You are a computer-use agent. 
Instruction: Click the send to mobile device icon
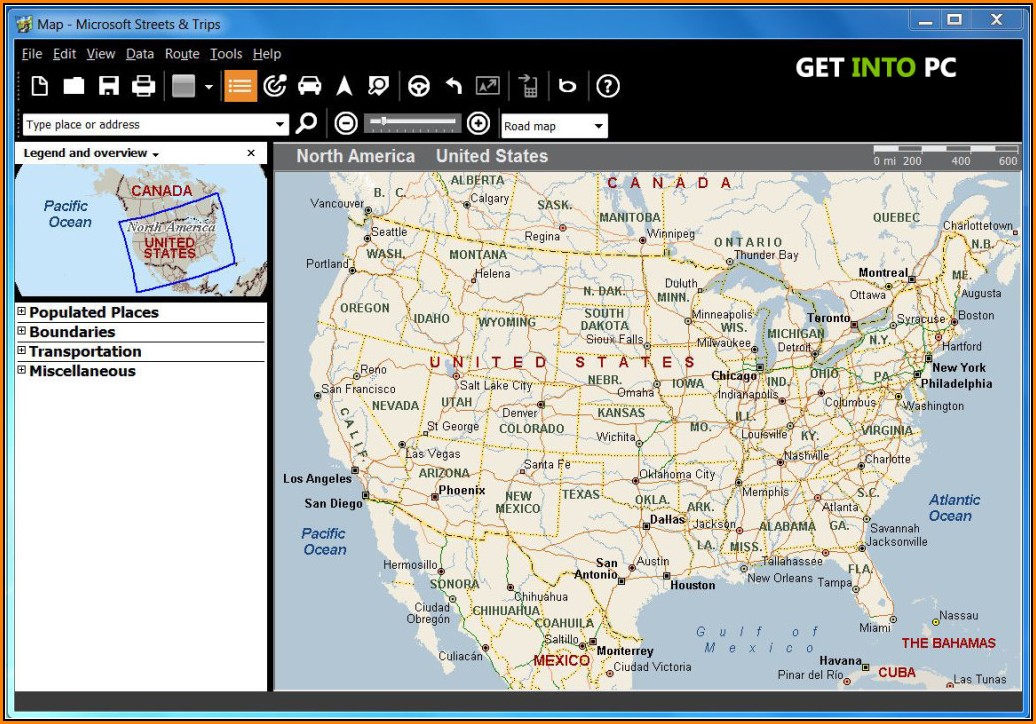[x=529, y=86]
